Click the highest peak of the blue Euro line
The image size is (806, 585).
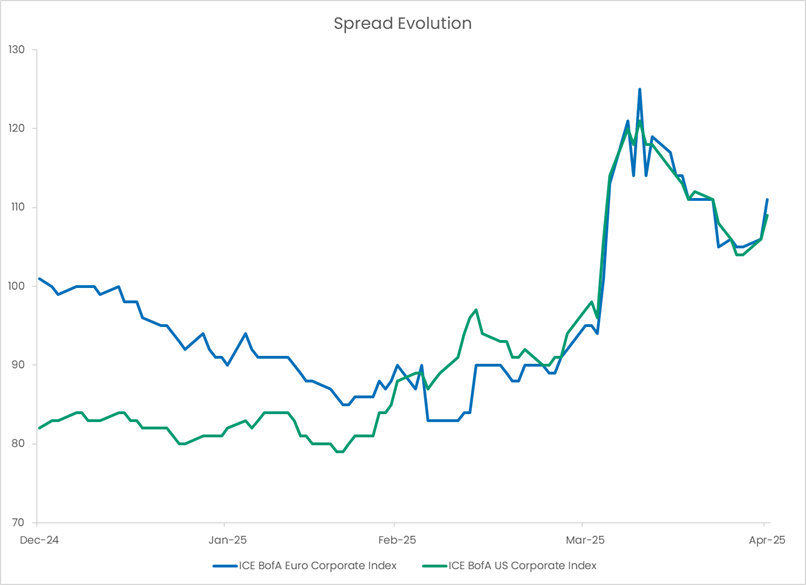(640, 89)
